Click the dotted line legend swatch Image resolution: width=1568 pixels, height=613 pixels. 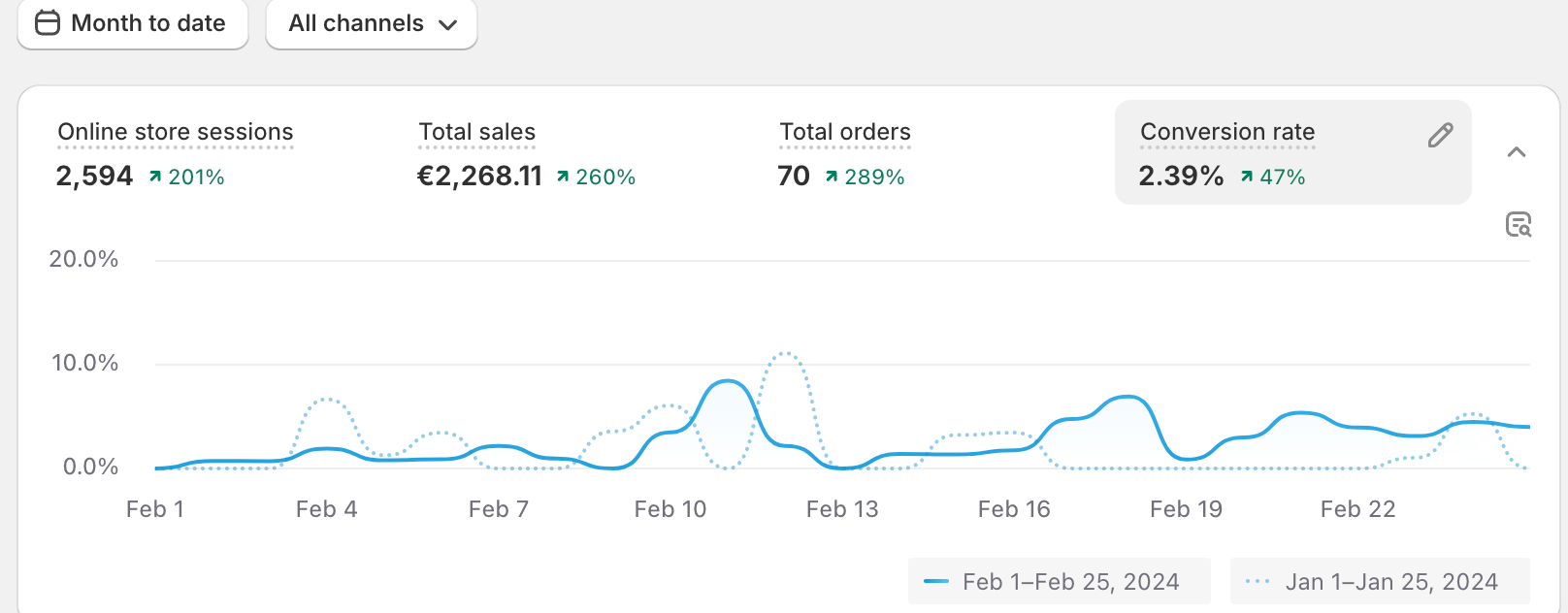(1258, 582)
